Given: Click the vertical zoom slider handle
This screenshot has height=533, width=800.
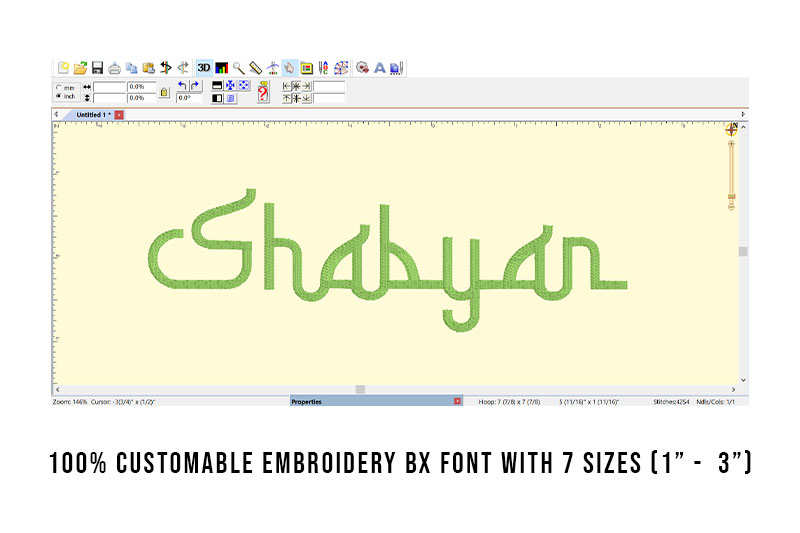Looking at the screenshot, I should click(x=731, y=197).
